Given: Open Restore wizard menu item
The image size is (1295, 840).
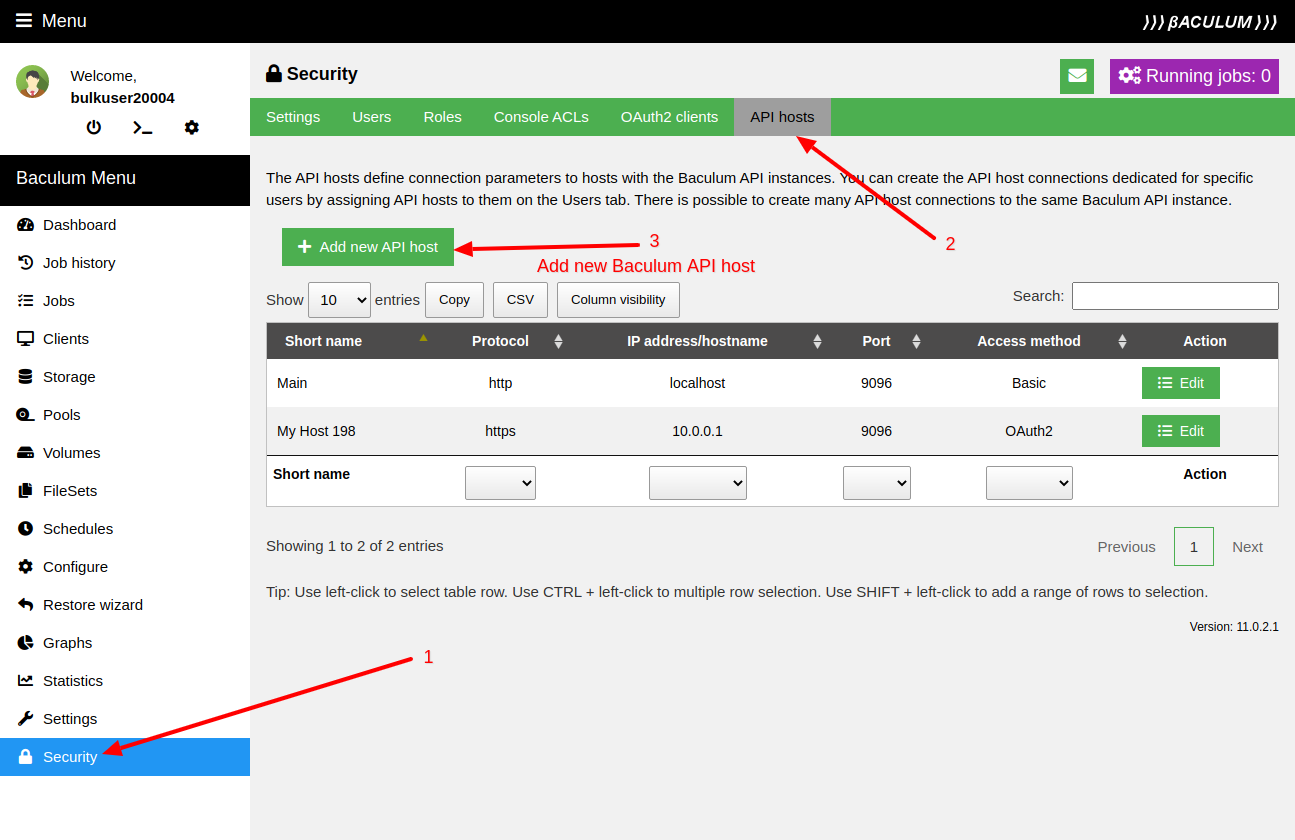Looking at the screenshot, I should tap(125, 605).
